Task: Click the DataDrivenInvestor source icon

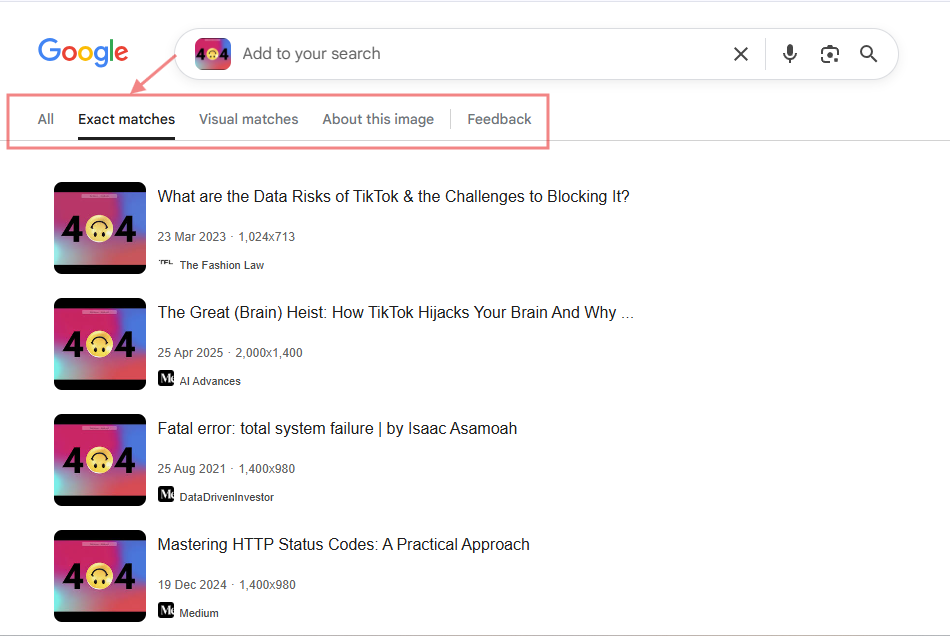Action: 165,496
